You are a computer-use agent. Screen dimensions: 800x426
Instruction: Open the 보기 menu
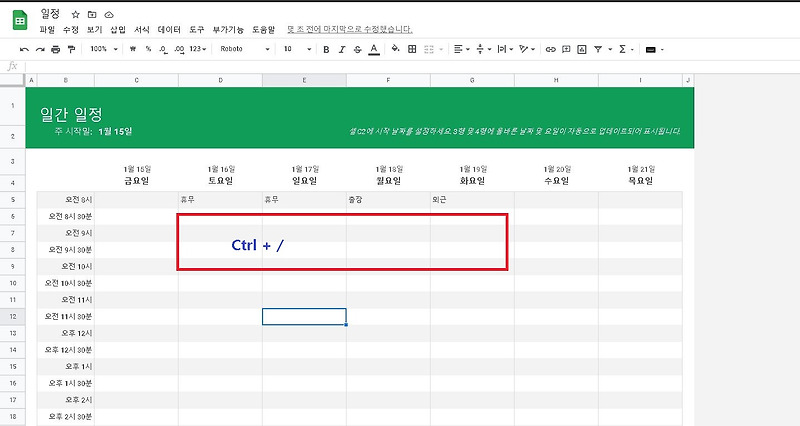tap(94, 30)
